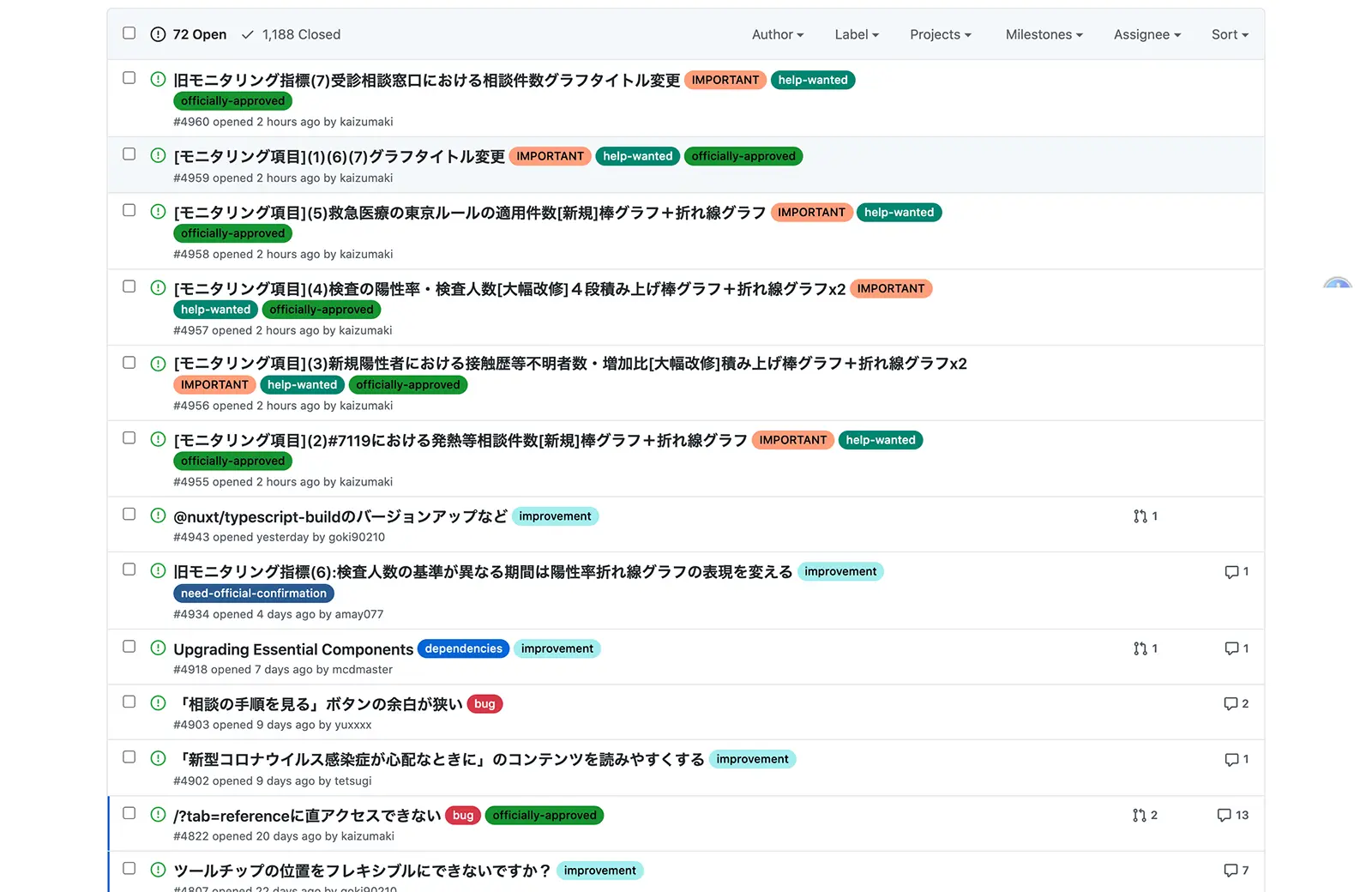Filter by need-official-confirmation label
1372x892 pixels.
pyautogui.click(x=254, y=593)
